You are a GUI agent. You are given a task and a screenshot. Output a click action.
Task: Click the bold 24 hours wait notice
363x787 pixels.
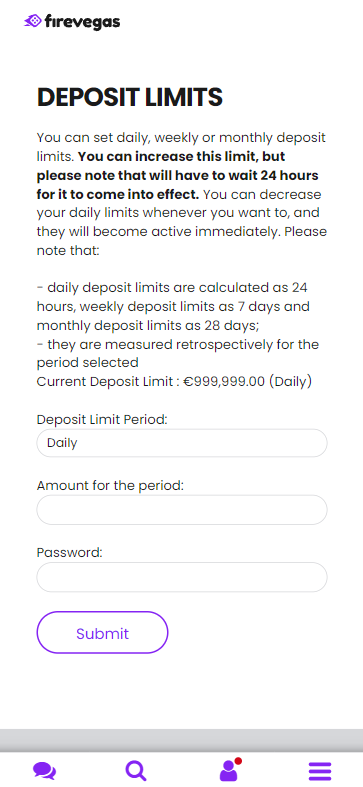pyautogui.click(x=177, y=175)
